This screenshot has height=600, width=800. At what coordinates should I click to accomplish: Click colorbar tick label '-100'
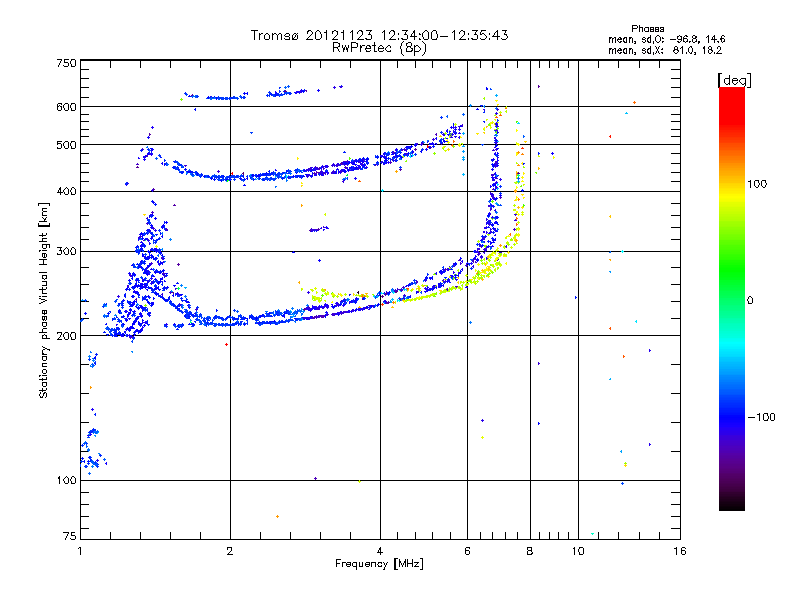click(x=761, y=417)
